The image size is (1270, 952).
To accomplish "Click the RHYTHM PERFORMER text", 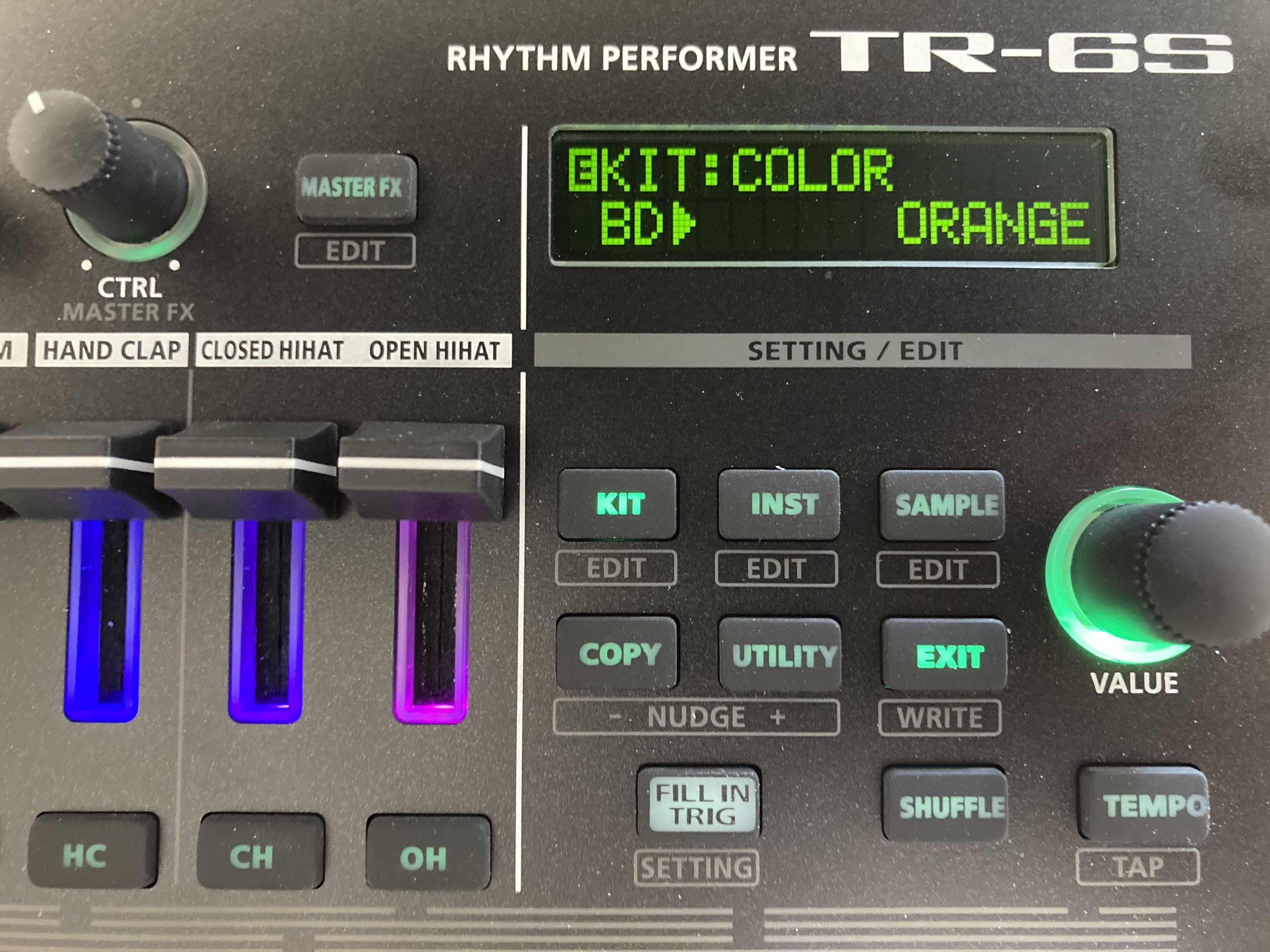I will [623, 58].
